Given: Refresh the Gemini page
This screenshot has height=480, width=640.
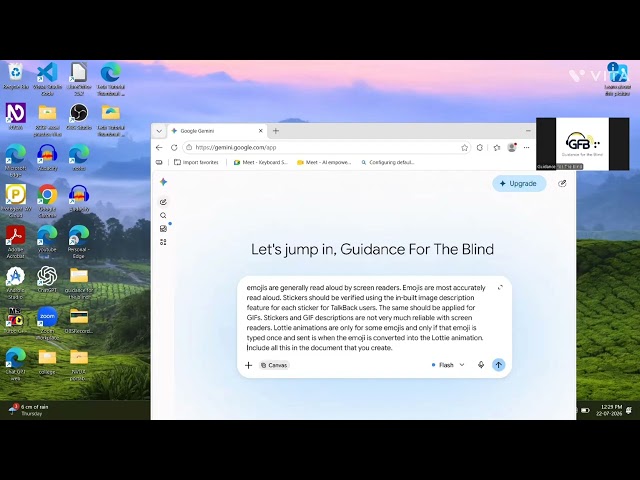Looking at the screenshot, I should pos(174,148).
